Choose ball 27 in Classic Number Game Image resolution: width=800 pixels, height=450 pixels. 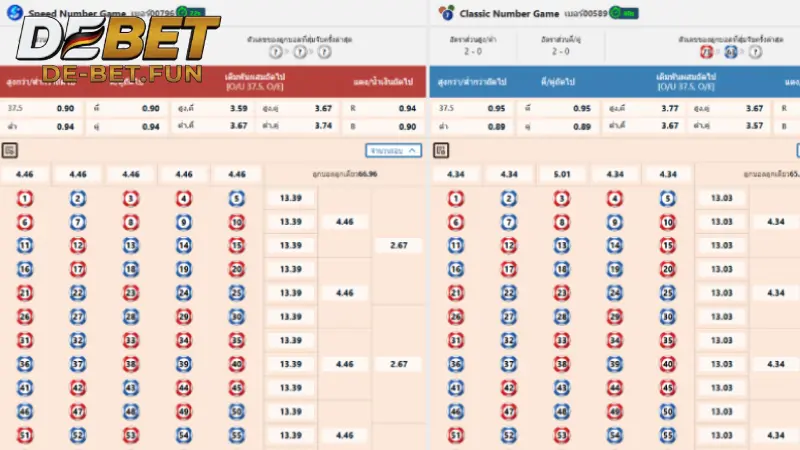click(x=509, y=316)
